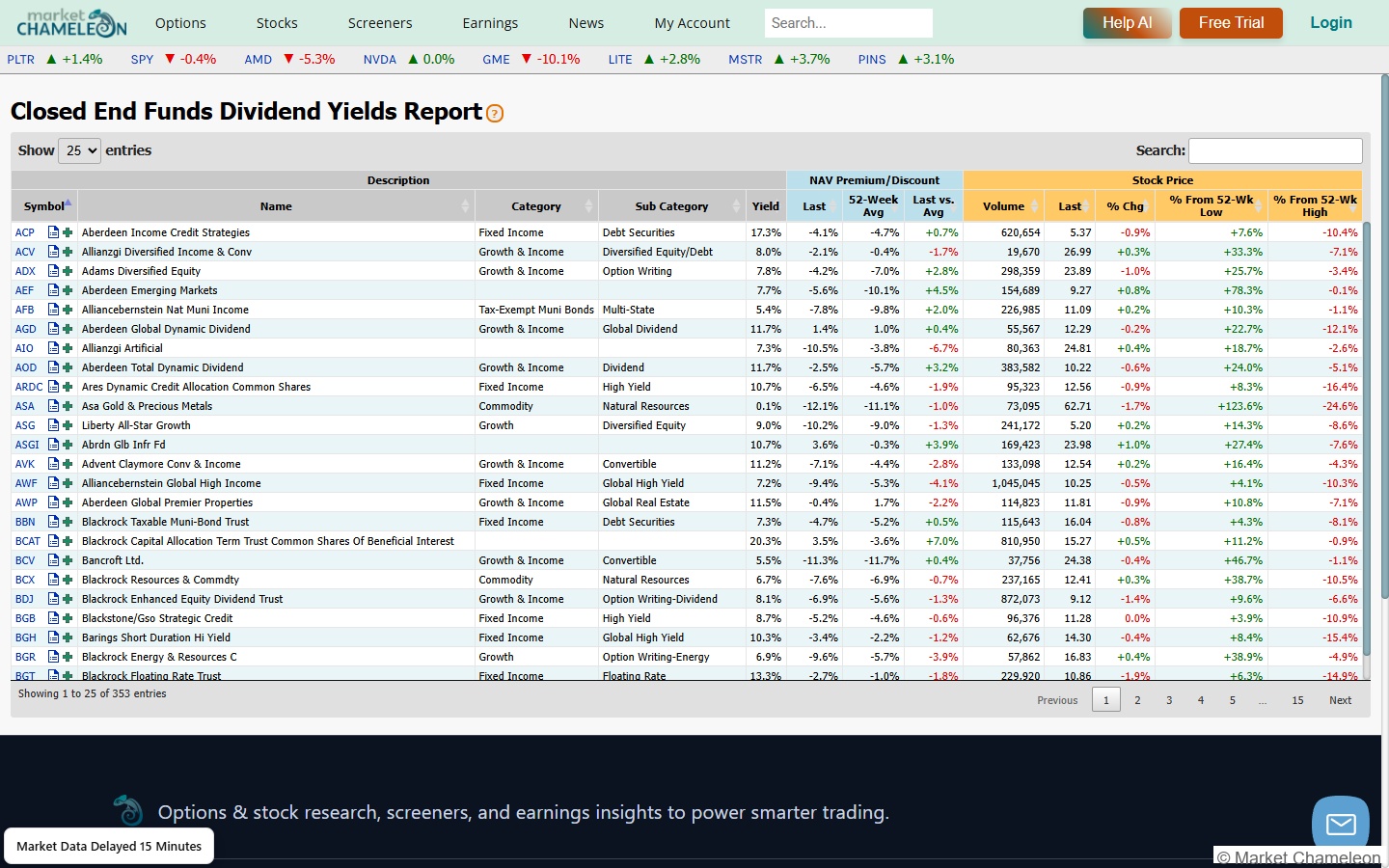
Task: Go to Market Chameleon home via logo
Action: click(x=71, y=22)
